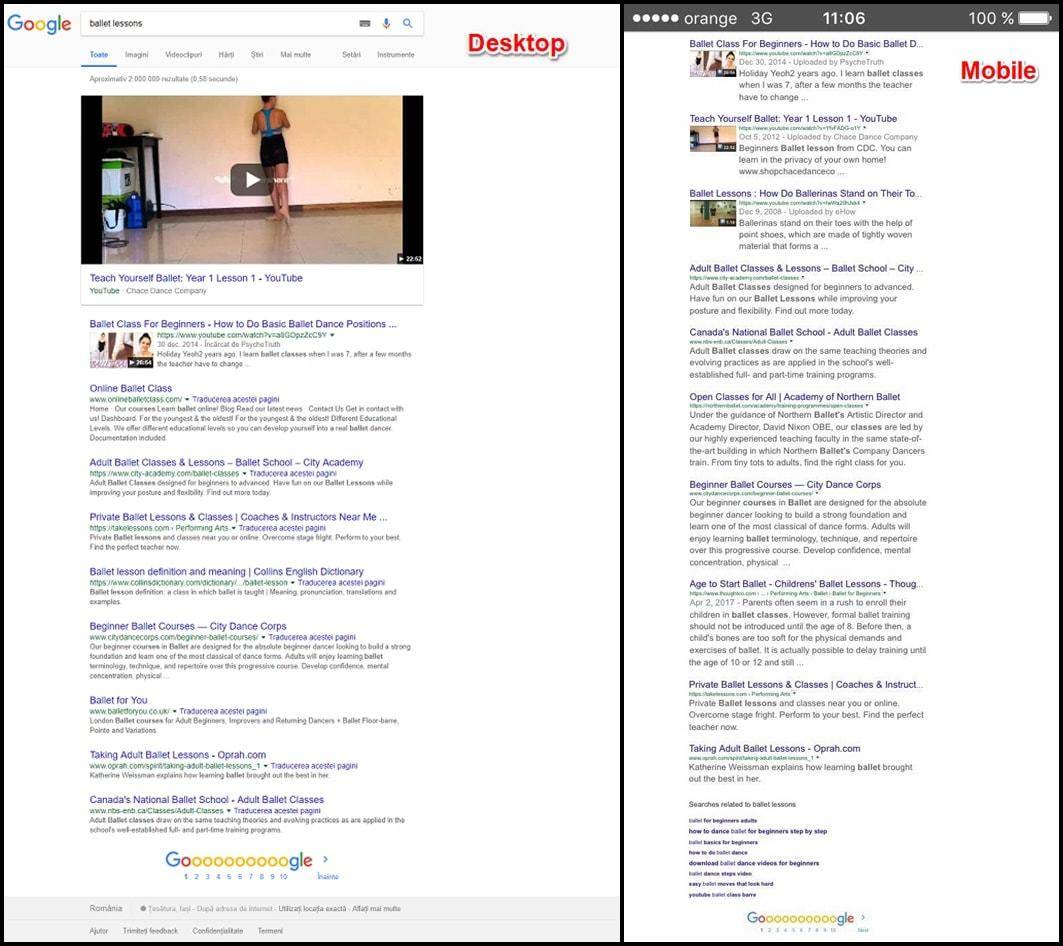Tap mobile 'Canada's National Ballet School - Adult Ballet Classes'
This screenshot has height=946, width=1063.
tap(803, 332)
